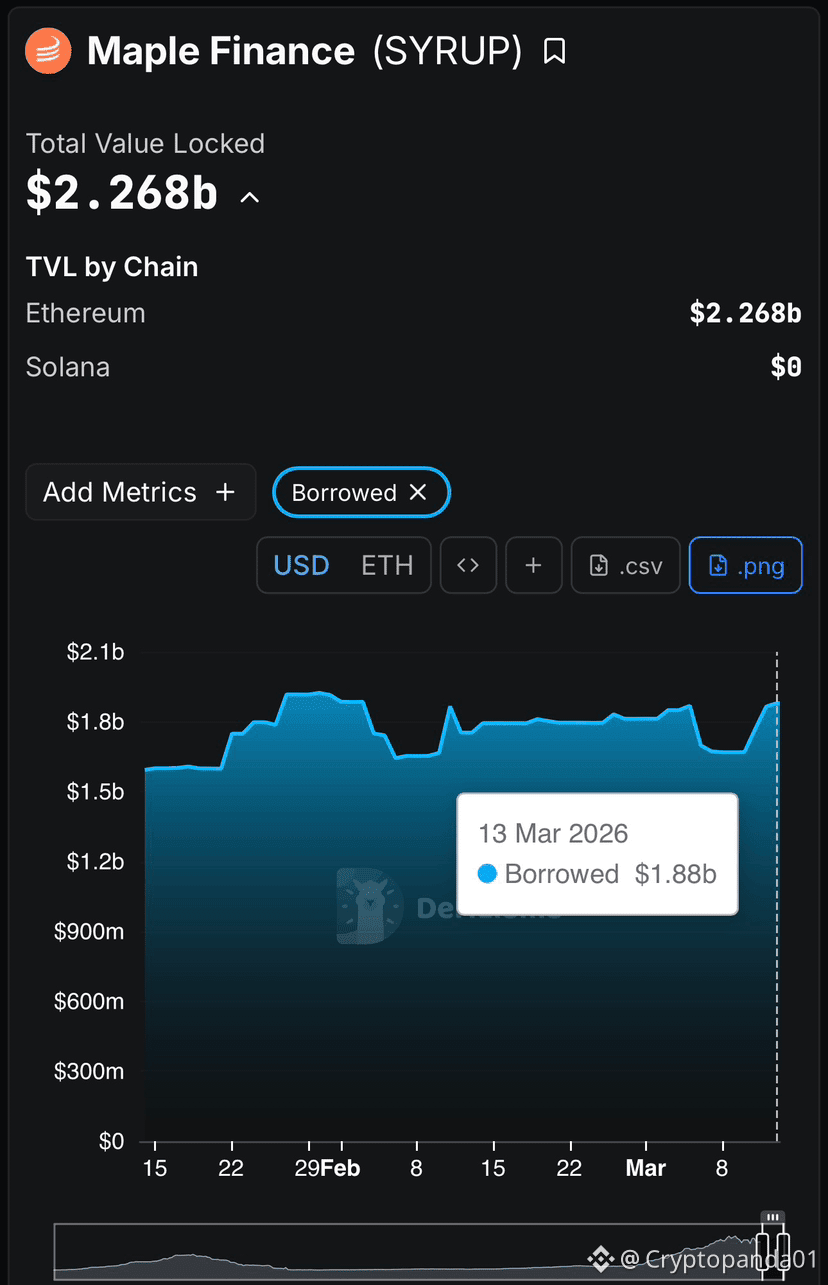The height and width of the screenshot is (1285, 828).
Task: Download chart data as .csv
Action: click(x=626, y=565)
